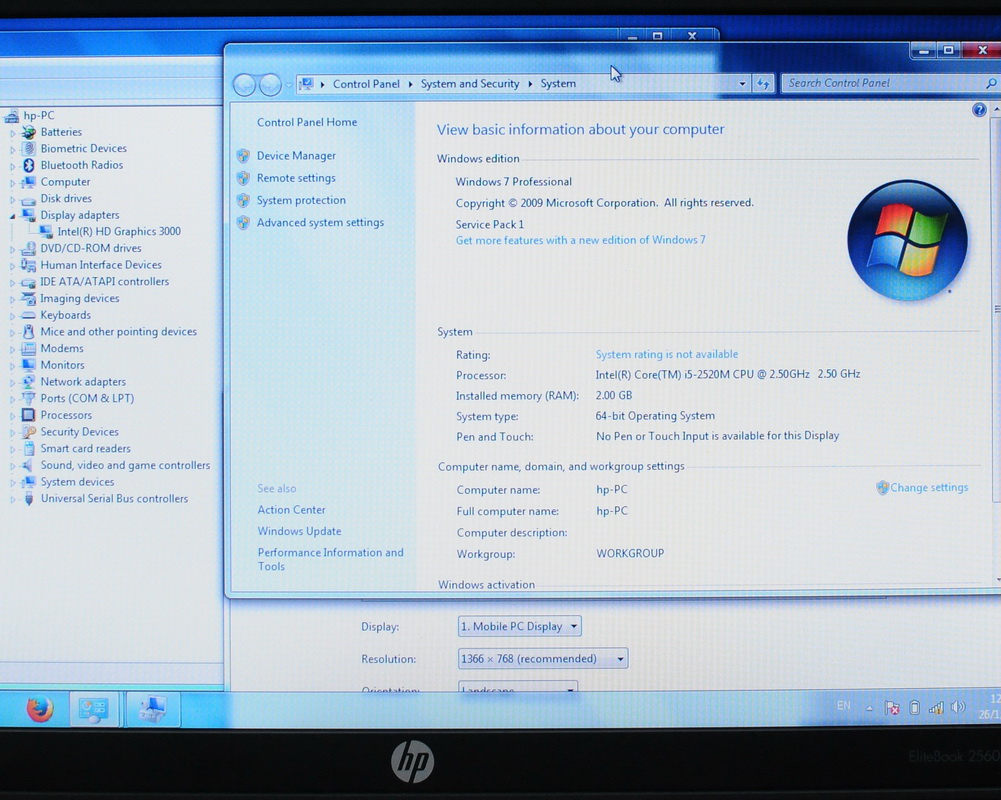
Task: Click the network signal tray icon
Action: [936, 707]
